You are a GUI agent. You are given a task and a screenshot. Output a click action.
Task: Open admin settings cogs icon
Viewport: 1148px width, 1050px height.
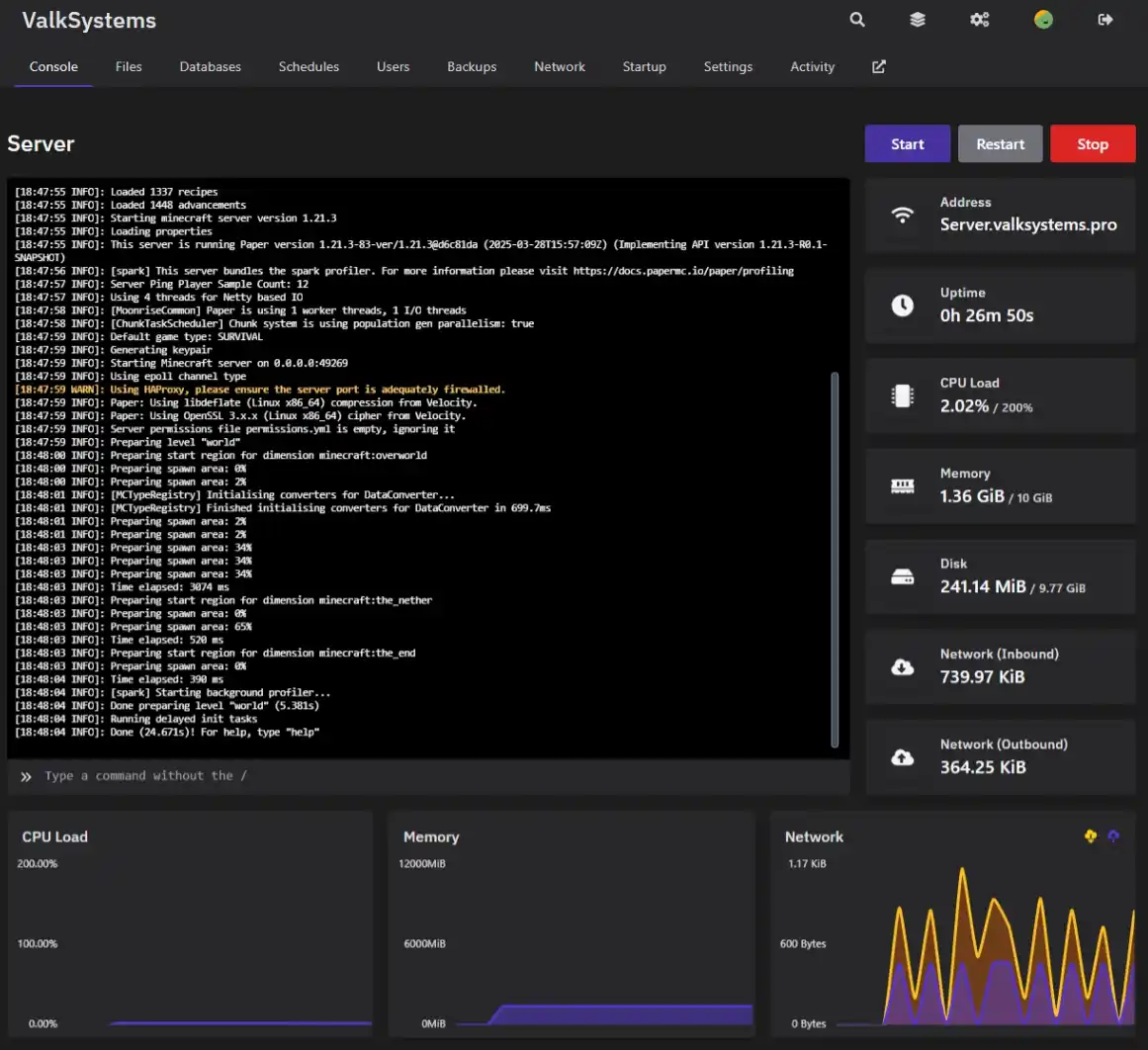[x=979, y=20]
